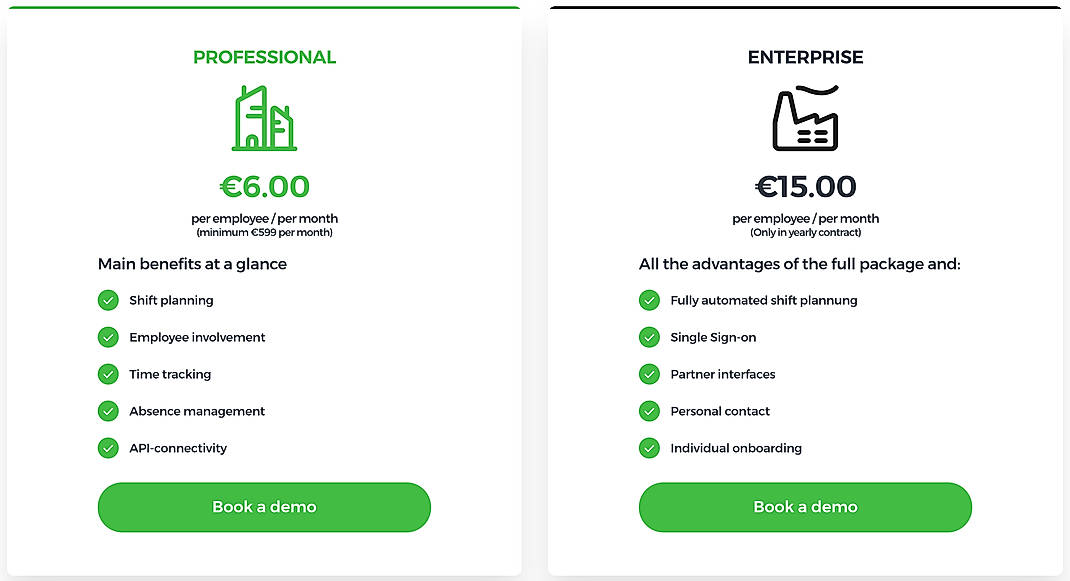Click the checkmark beside Partner interfaces

[x=649, y=374]
